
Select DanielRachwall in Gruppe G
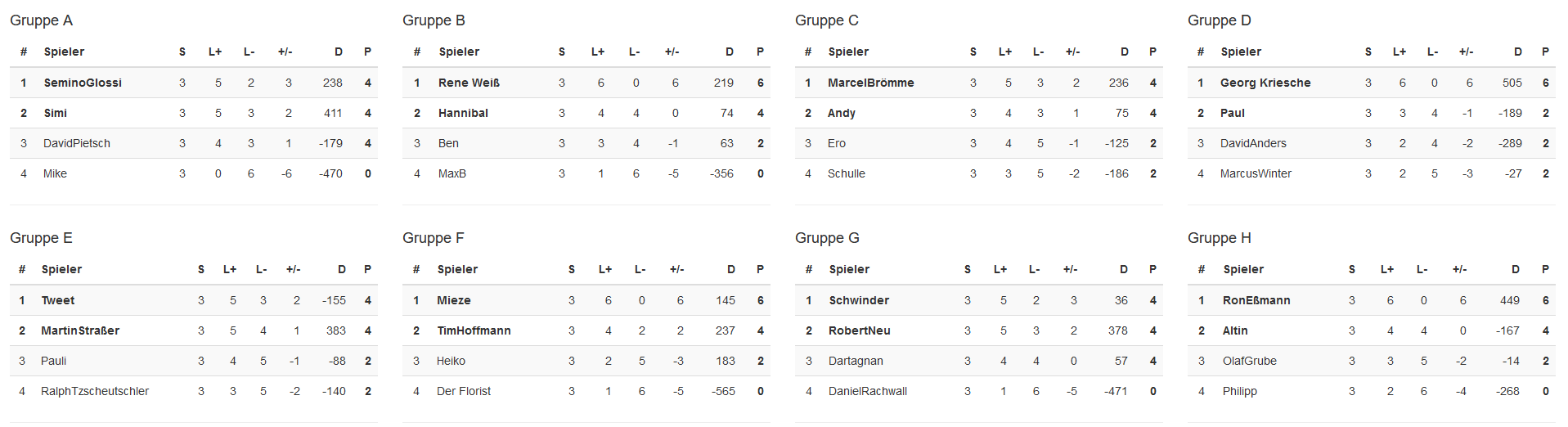click(868, 391)
